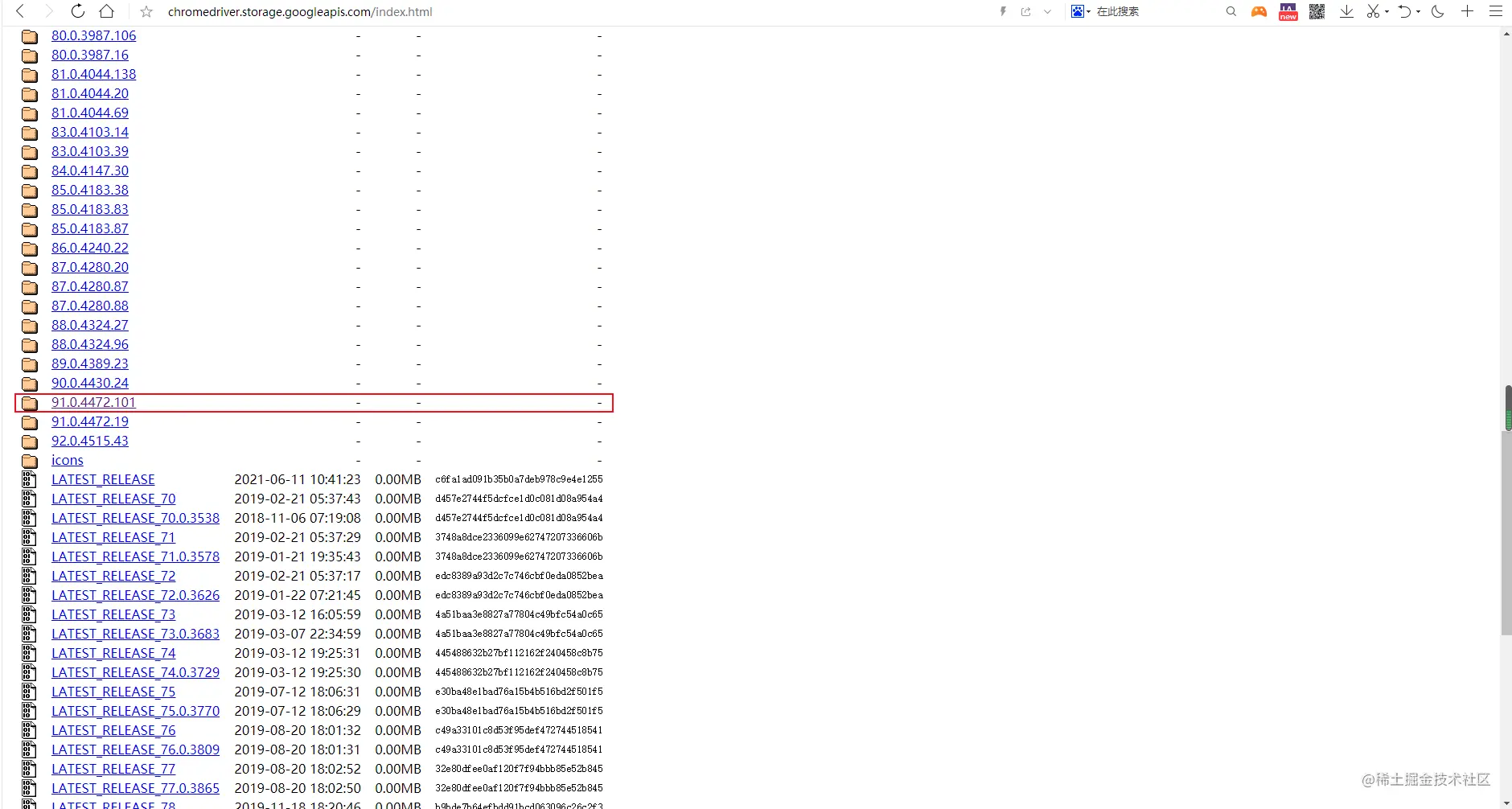This screenshot has width=1512, height=809.
Task: Open folder link 92.0.4515.43
Action: pos(90,441)
